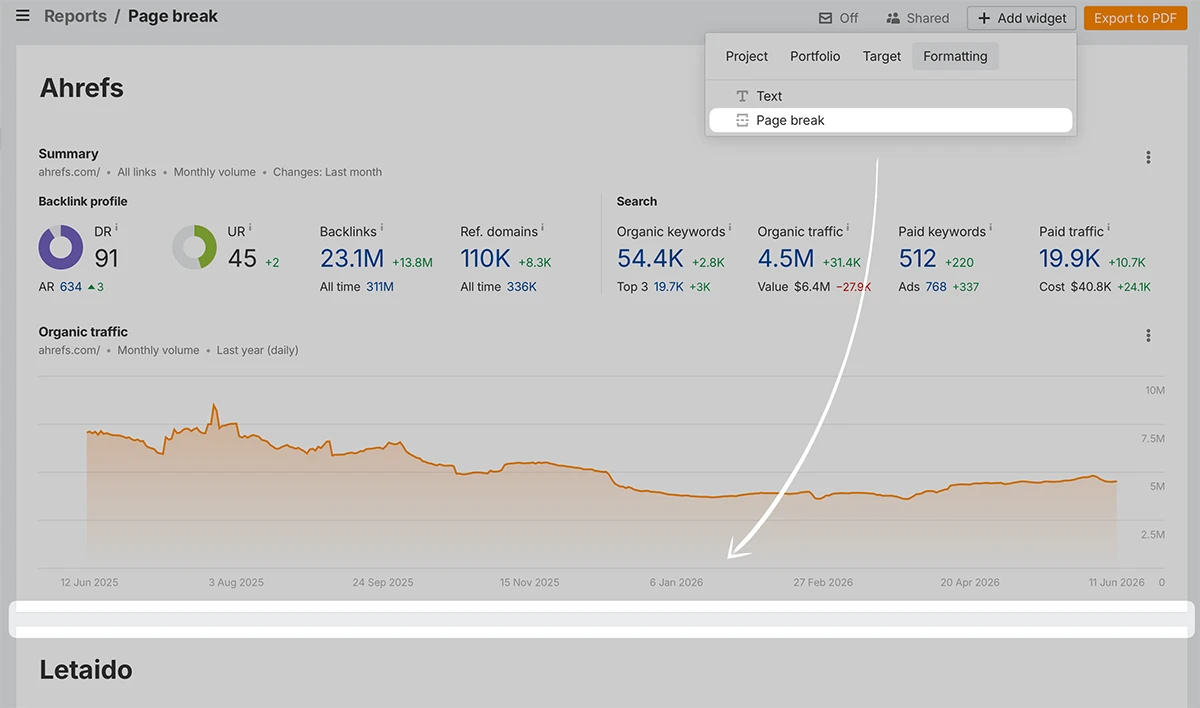Open the 23.1M backlinks value link
Screen dimensions: 1200x708
coord(352,258)
